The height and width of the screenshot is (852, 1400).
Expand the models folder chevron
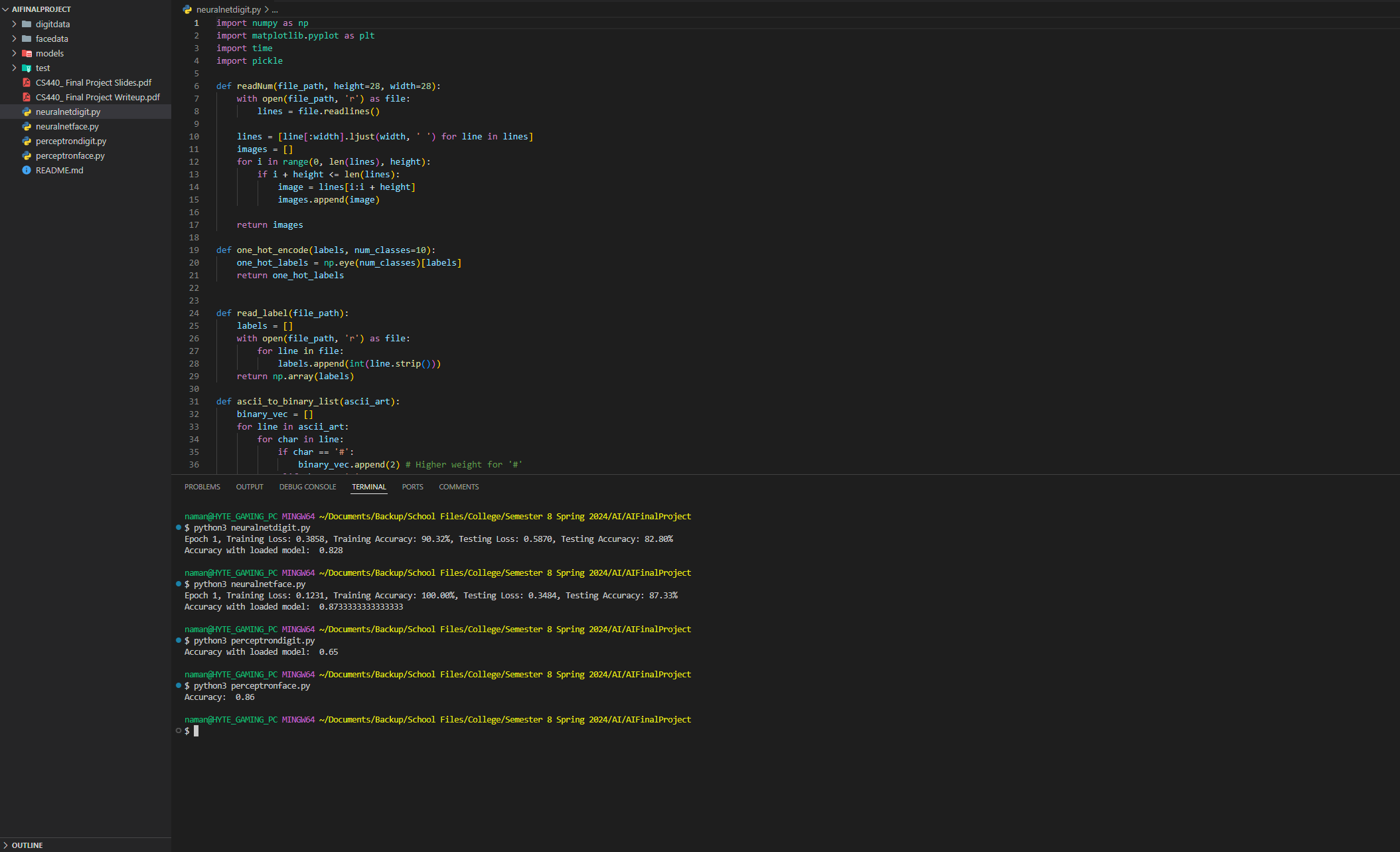14,53
